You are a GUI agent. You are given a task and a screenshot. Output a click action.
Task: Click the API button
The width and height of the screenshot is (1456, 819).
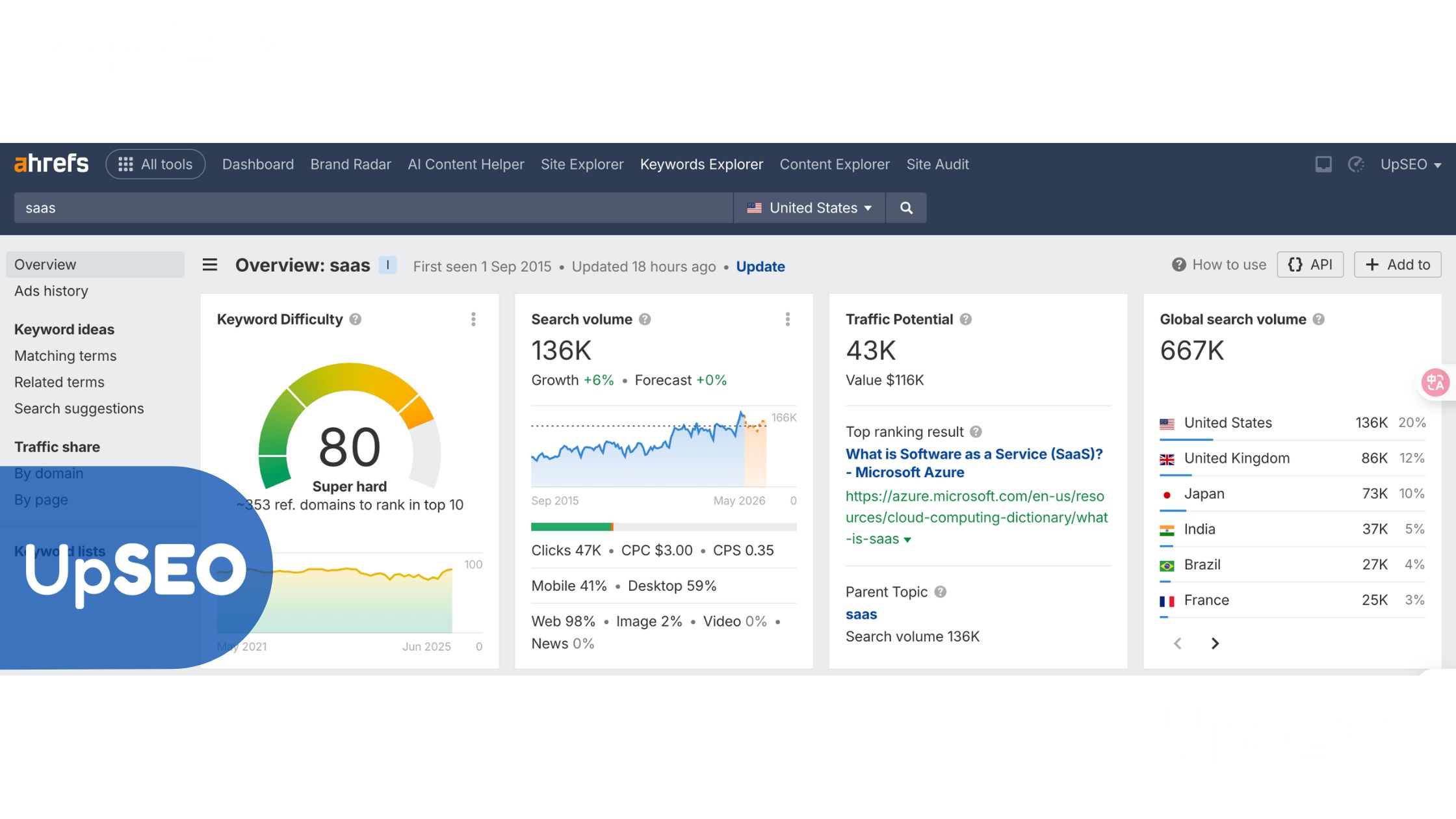(x=1310, y=265)
